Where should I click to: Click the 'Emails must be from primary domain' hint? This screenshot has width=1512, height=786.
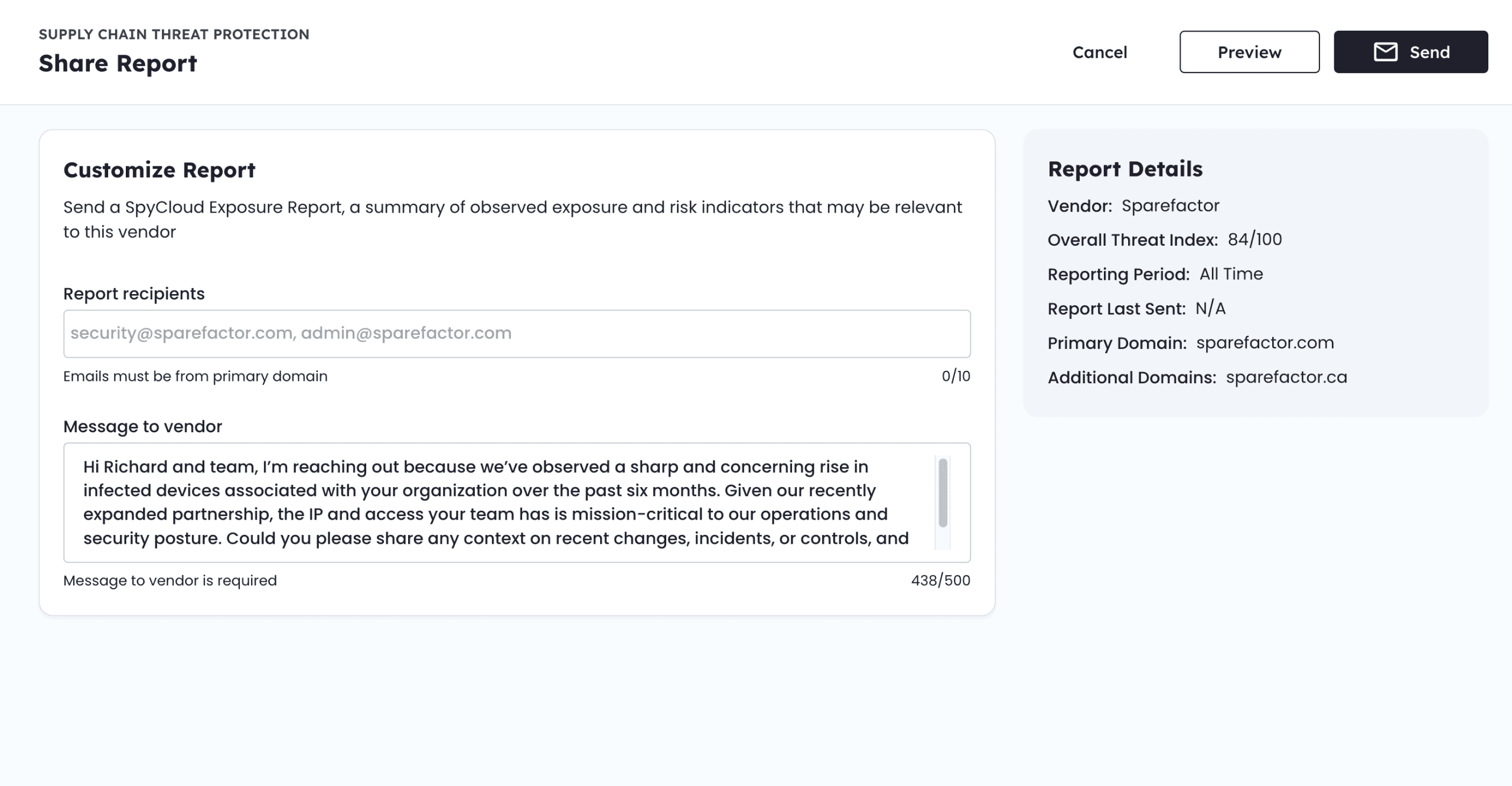point(195,376)
